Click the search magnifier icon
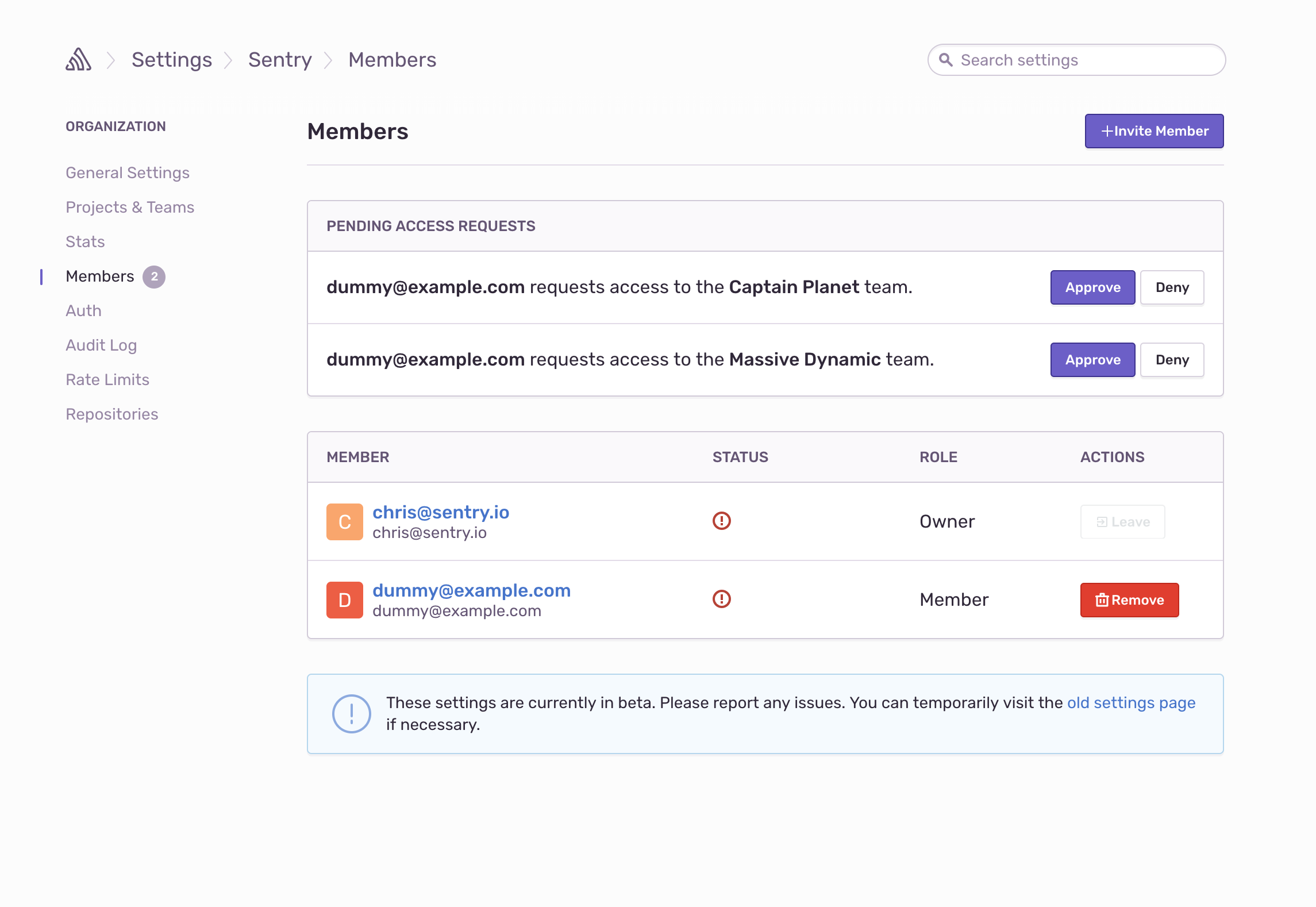Image resolution: width=1316 pixels, height=907 pixels. tap(945, 60)
